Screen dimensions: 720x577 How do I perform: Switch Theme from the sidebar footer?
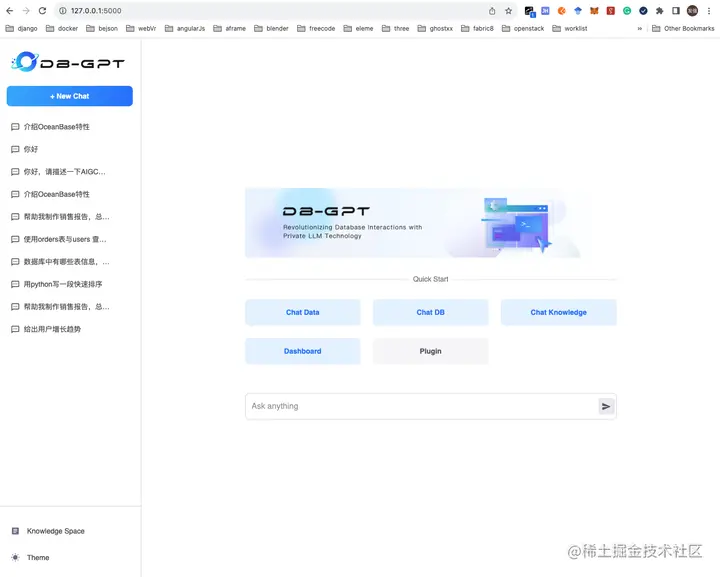(30, 557)
